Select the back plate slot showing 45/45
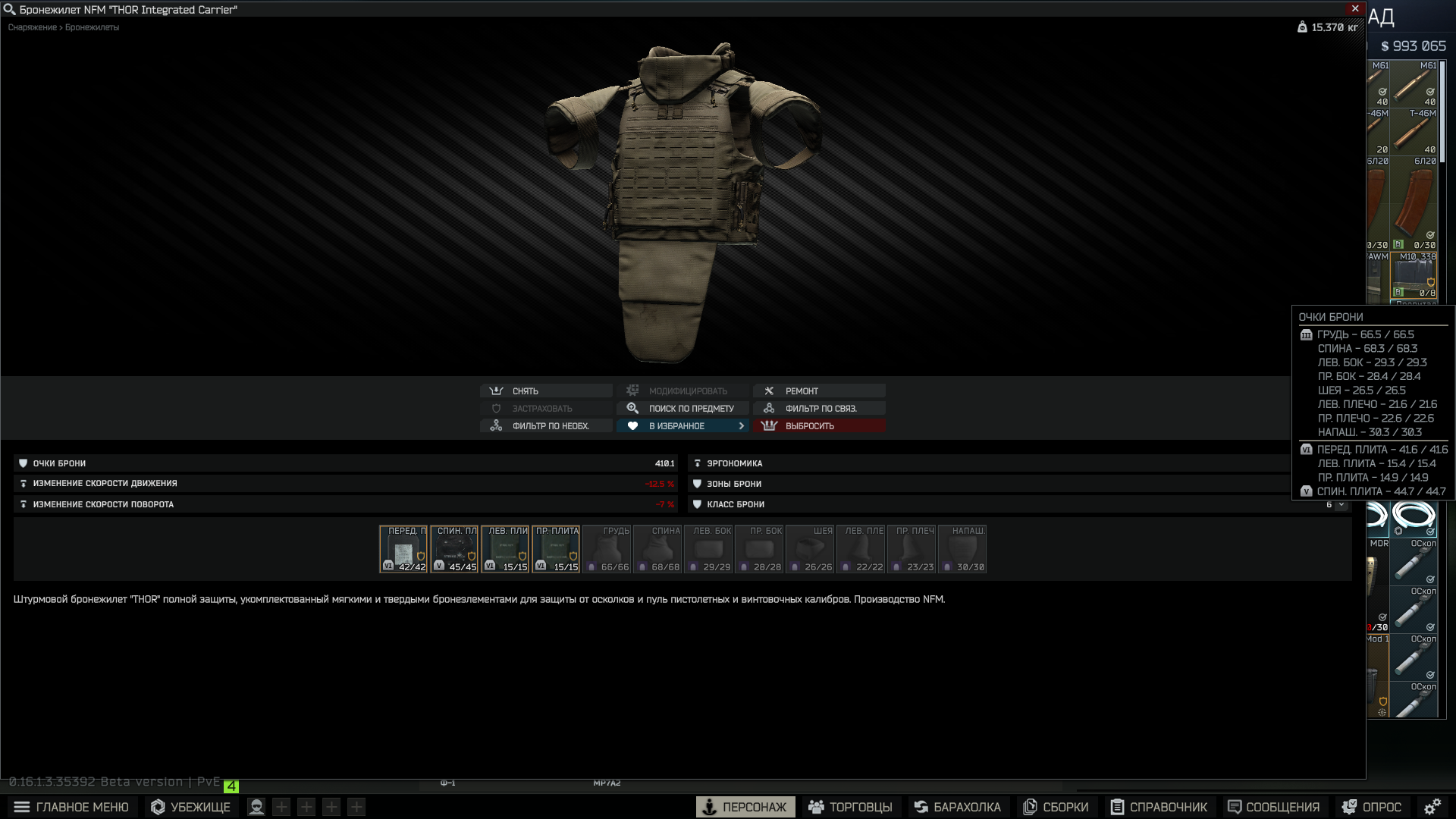The width and height of the screenshot is (1456, 819). point(454,549)
